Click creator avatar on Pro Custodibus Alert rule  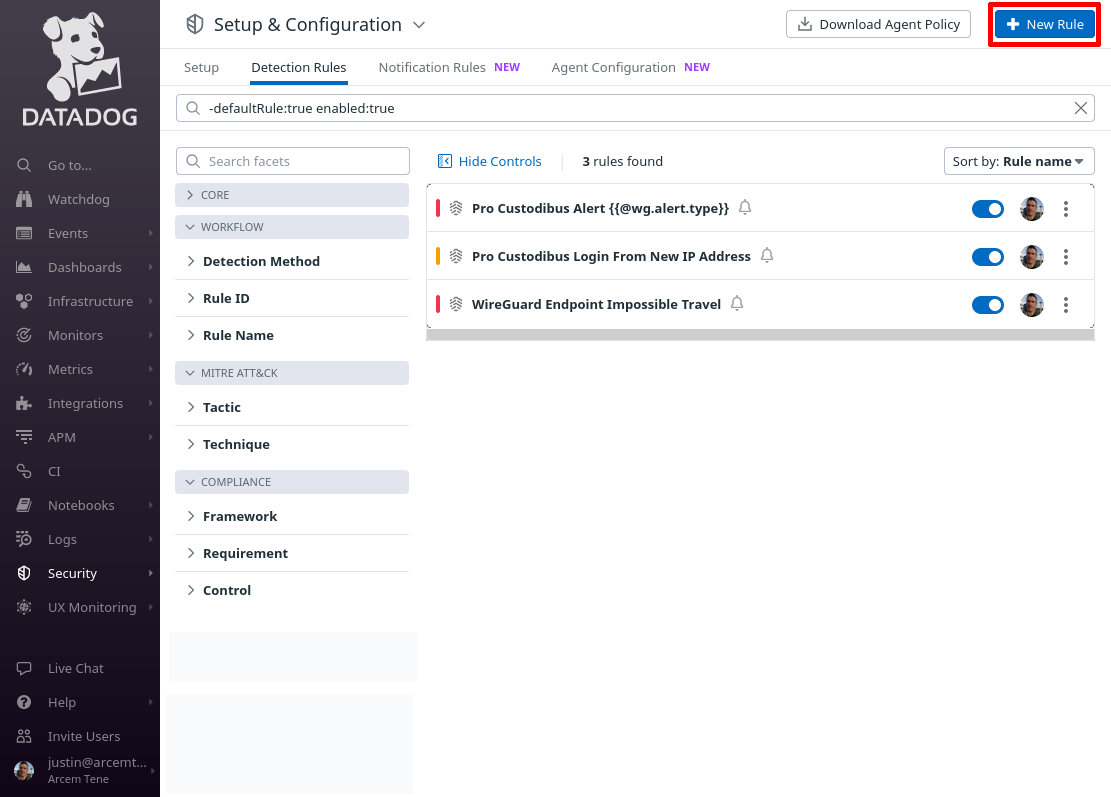pyautogui.click(x=1032, y=209)
